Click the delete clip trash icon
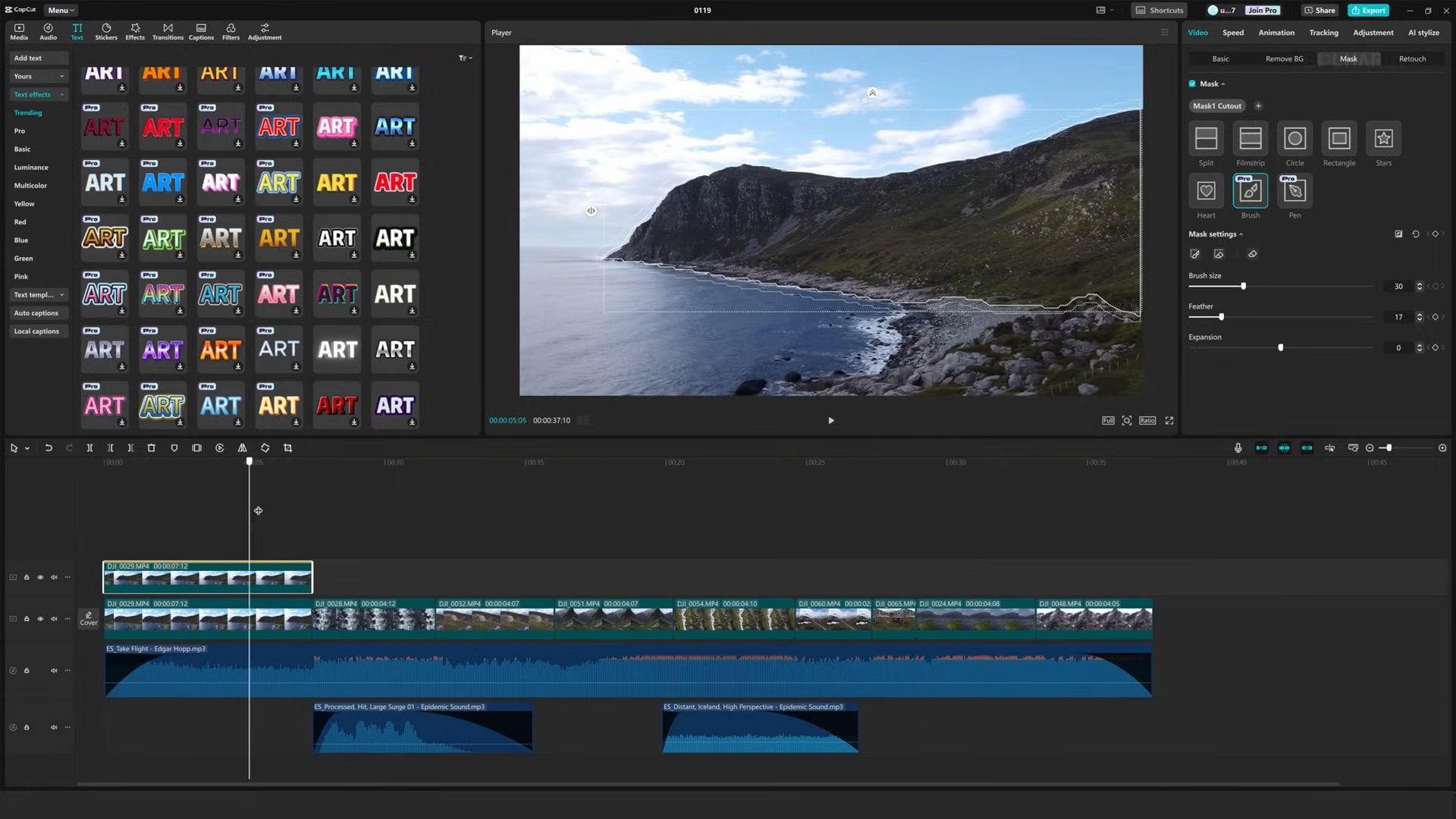 pos(151,448)
